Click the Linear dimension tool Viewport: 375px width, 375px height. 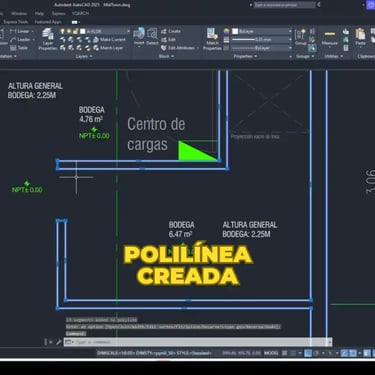point(19,31)
